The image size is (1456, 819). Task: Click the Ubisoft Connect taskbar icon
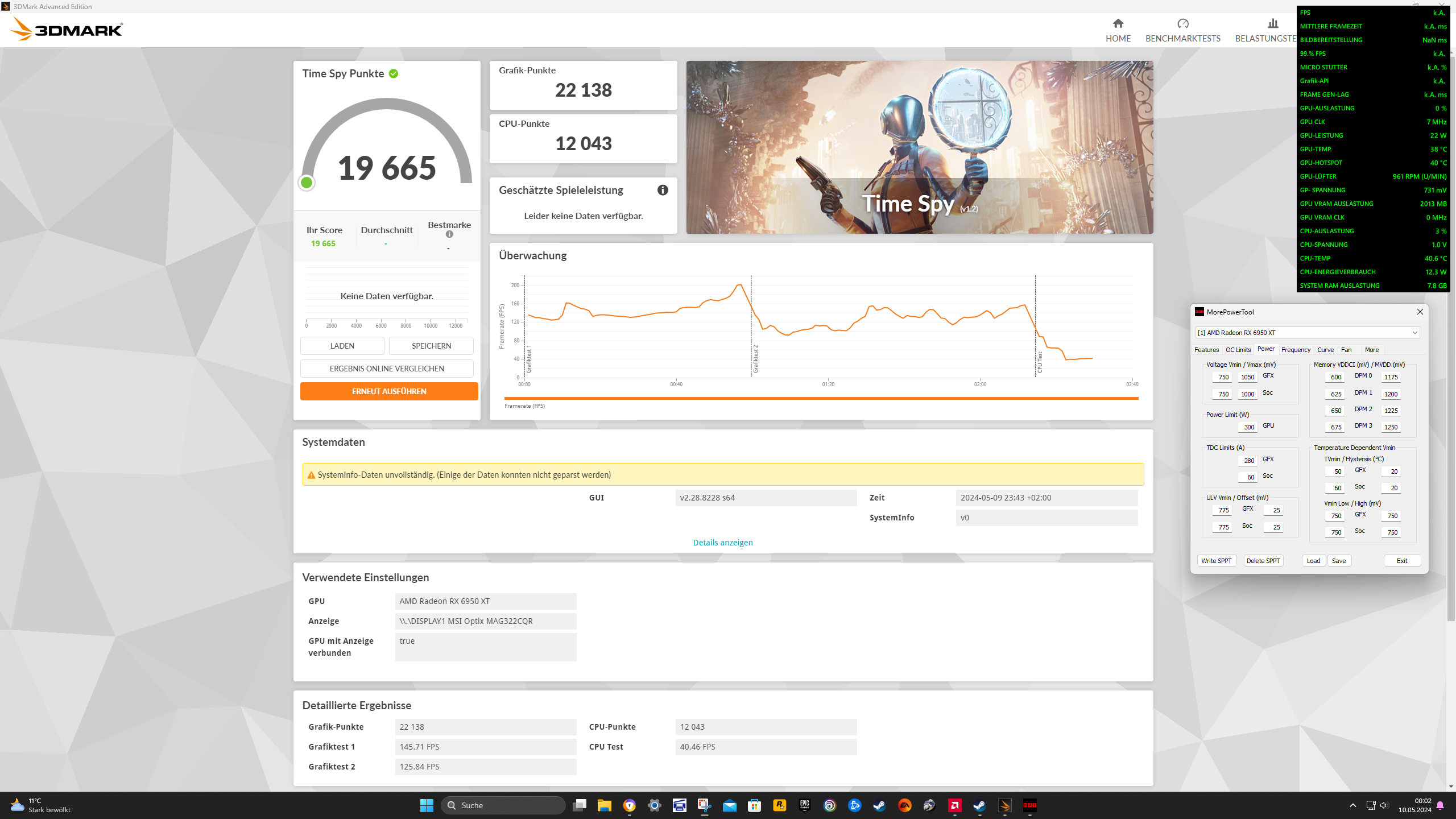click(829, 805)
